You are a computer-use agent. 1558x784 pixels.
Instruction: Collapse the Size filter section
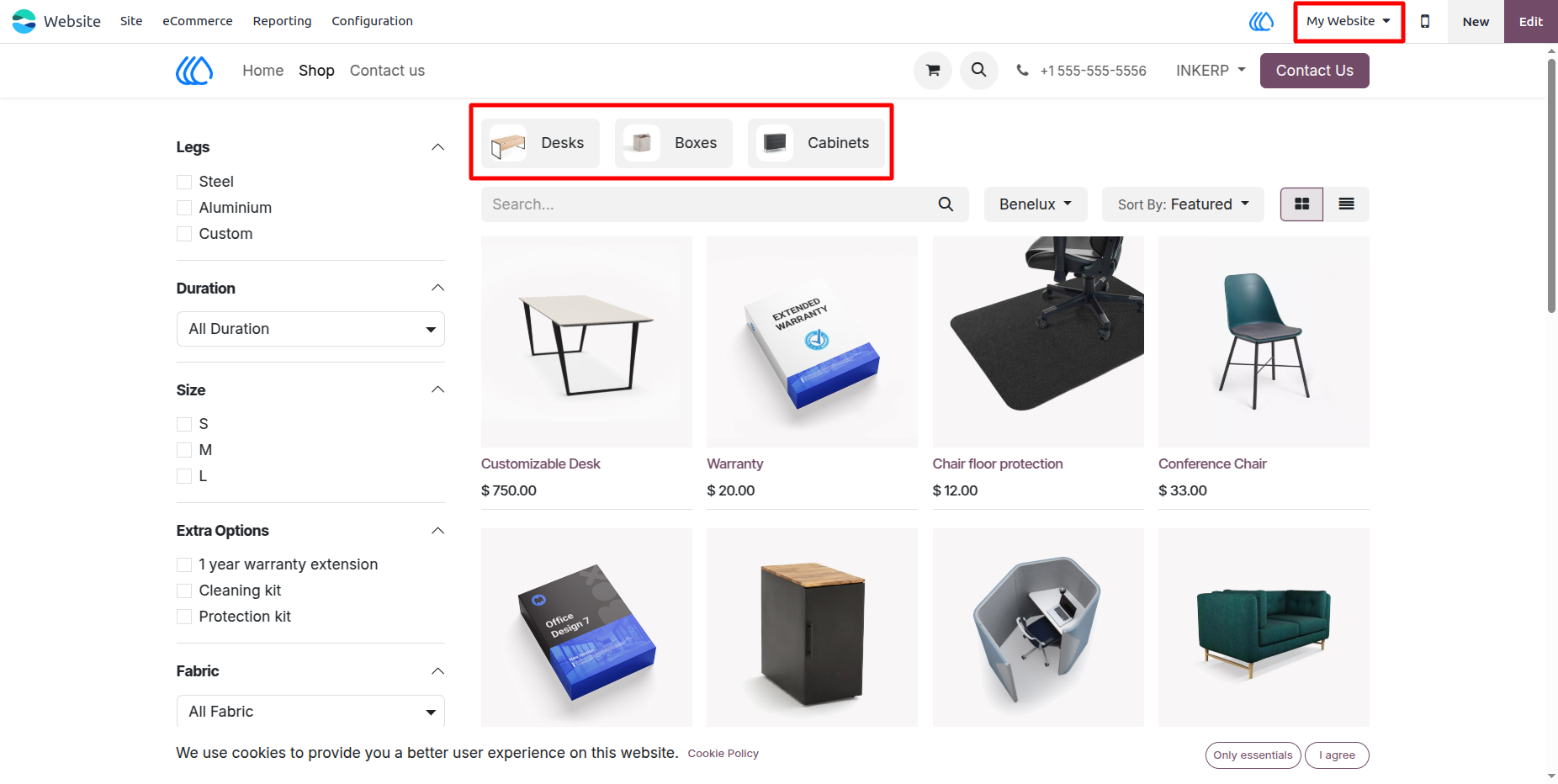(x=437, y=389)
